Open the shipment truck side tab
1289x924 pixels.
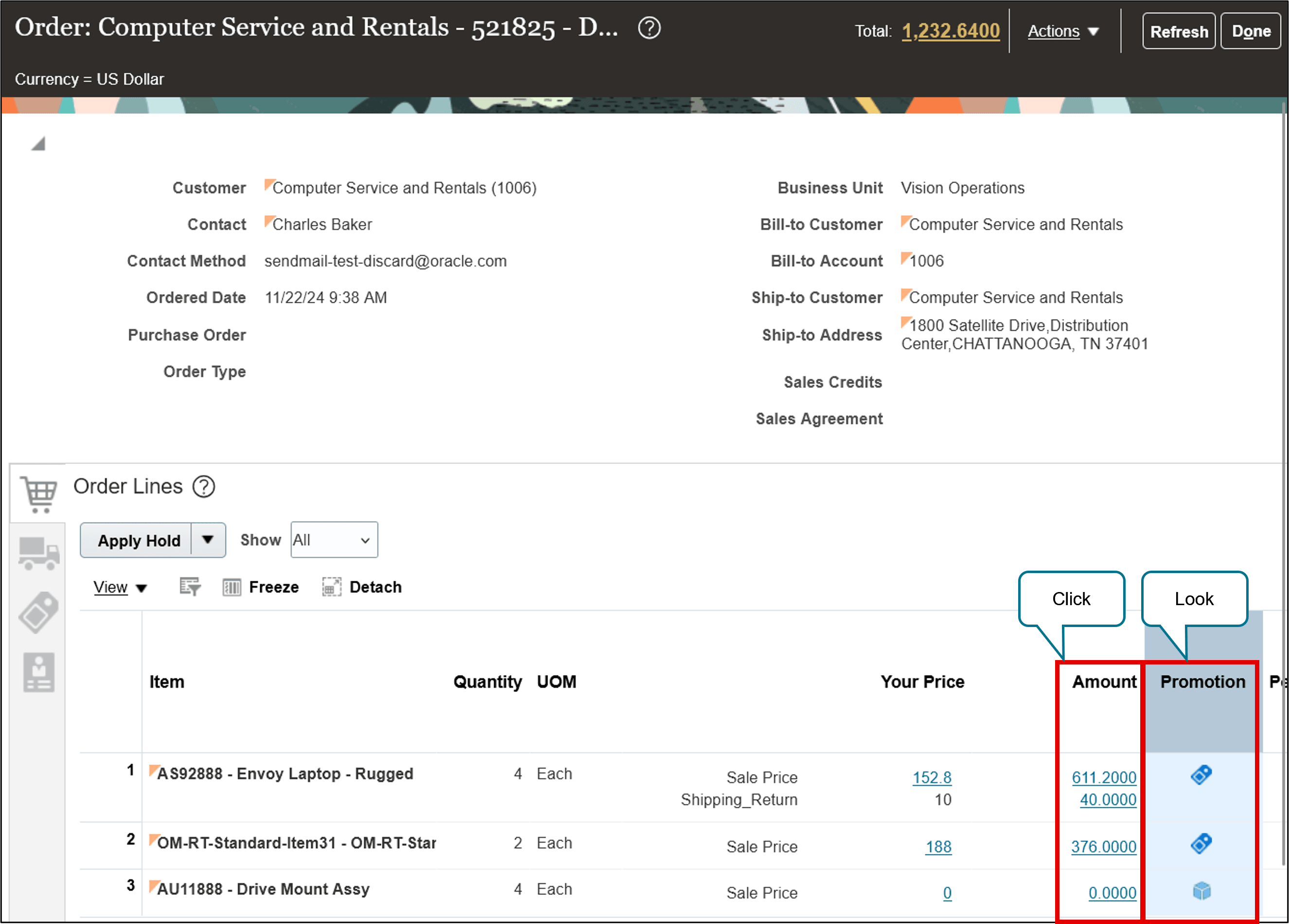38,553
